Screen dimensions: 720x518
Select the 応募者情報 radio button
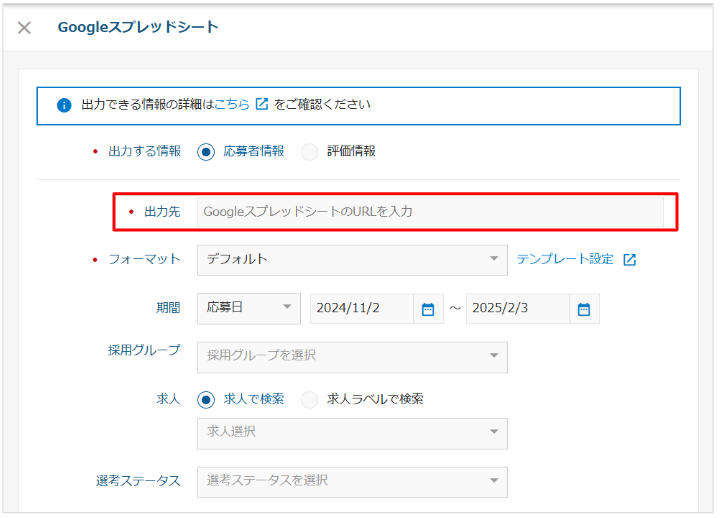[x=206, y=152]
